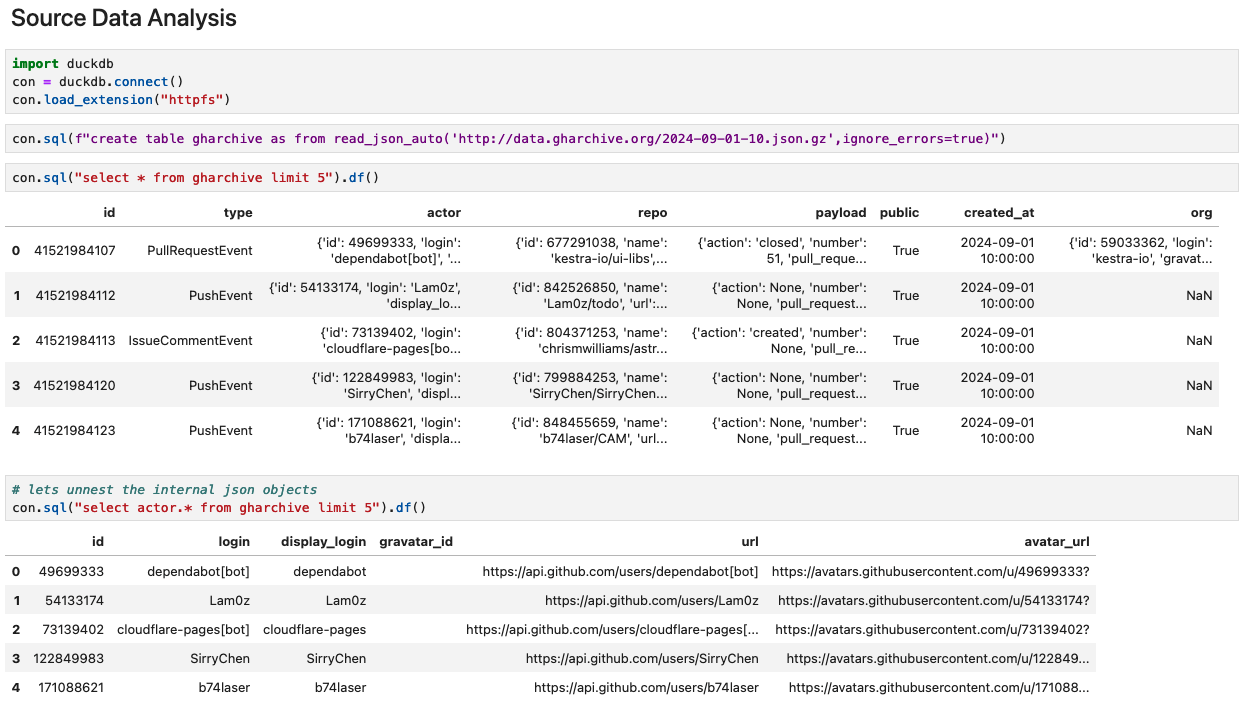Screen dimensions: 1250x715
Task: Select the 'created_at' column header
Action: [998, 212]
